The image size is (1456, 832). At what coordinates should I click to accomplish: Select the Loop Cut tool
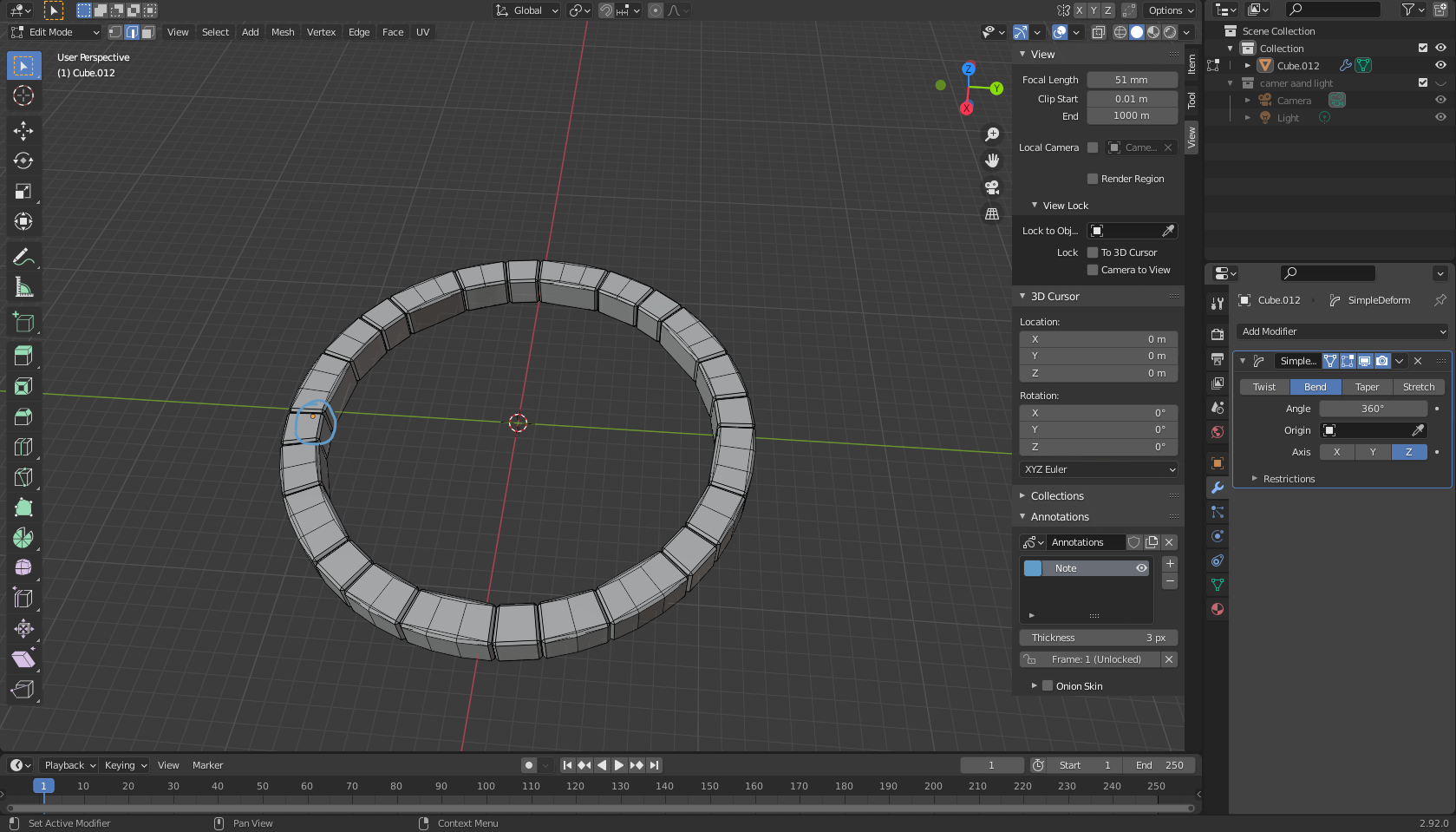click(x=23, y=447)
